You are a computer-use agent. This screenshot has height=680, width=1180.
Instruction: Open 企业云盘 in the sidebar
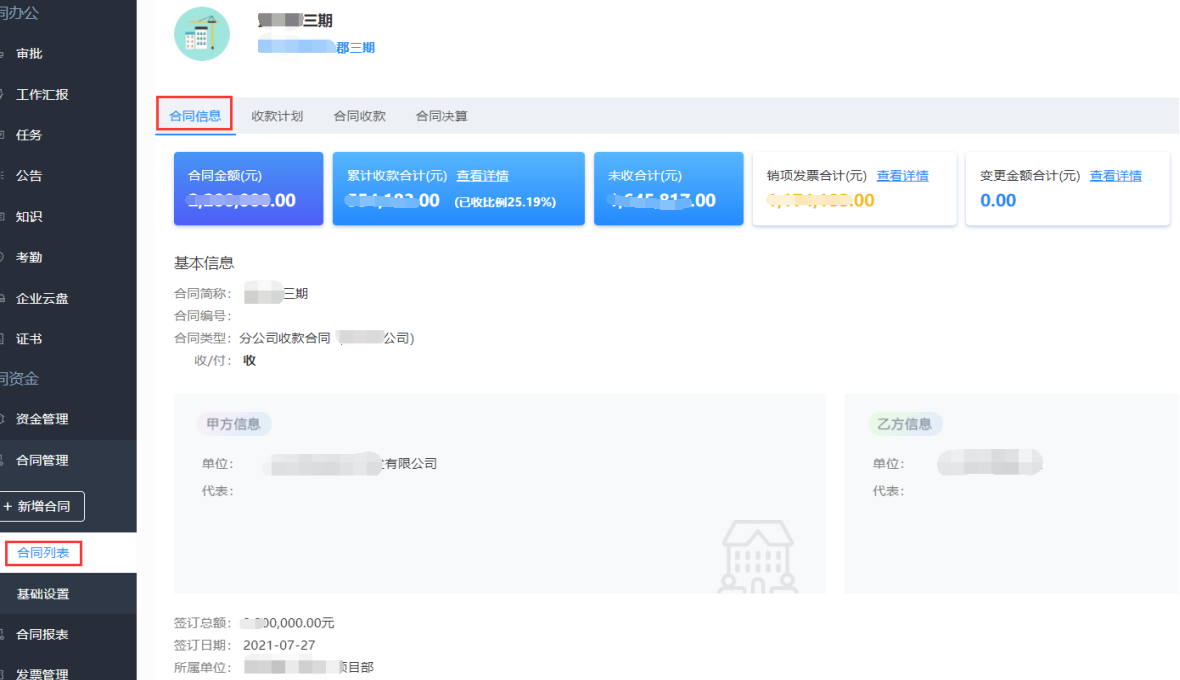point(42,298)
